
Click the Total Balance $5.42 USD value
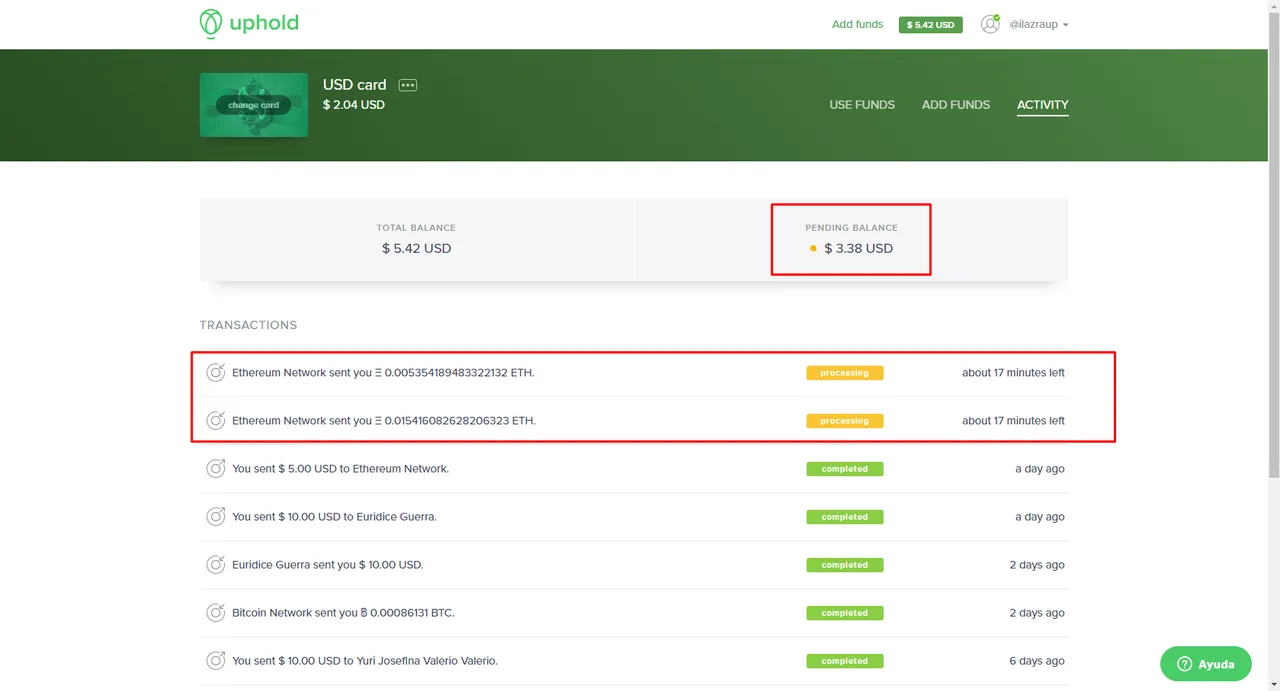tap(417, 248)
